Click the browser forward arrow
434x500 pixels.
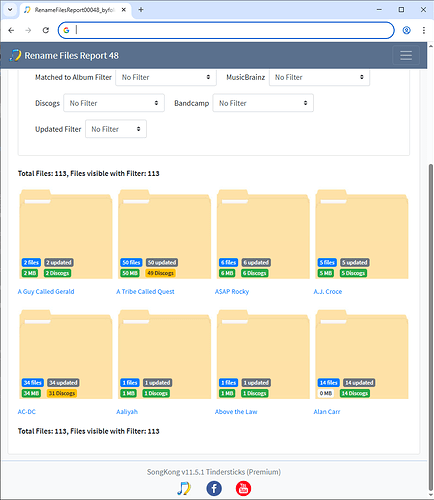(x=28, y=30)
